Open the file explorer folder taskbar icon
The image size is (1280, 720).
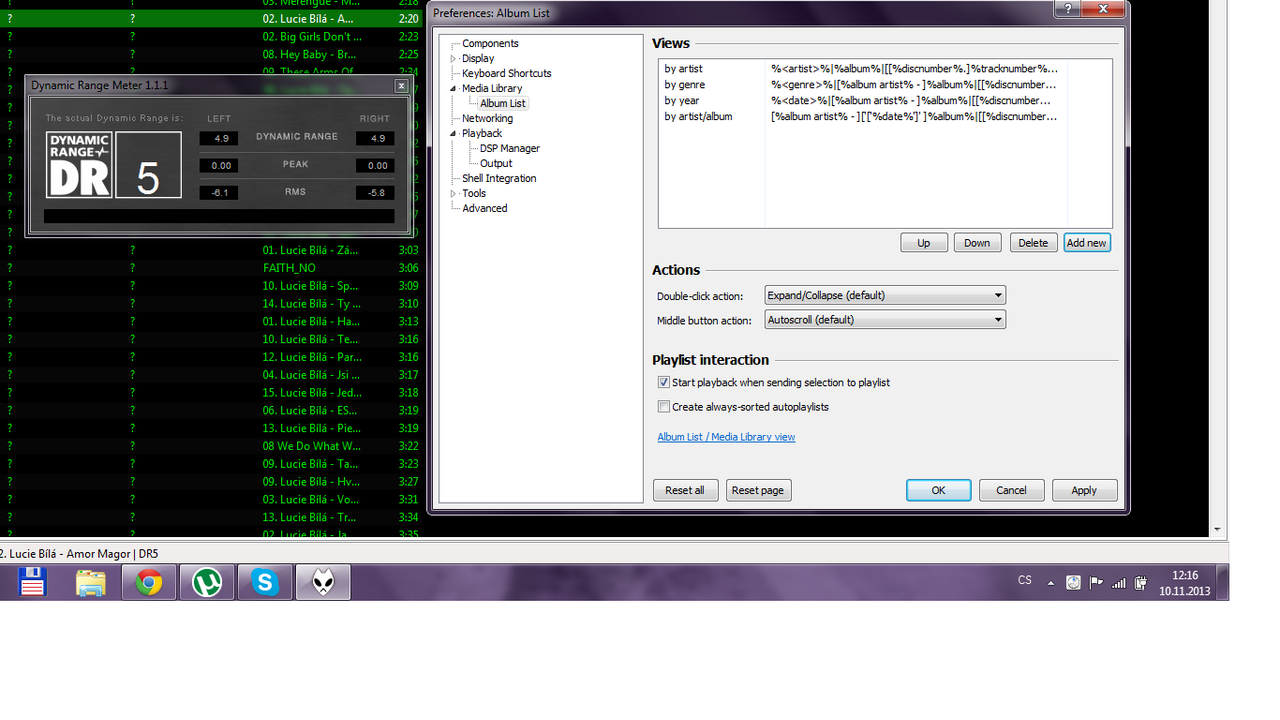91,582
